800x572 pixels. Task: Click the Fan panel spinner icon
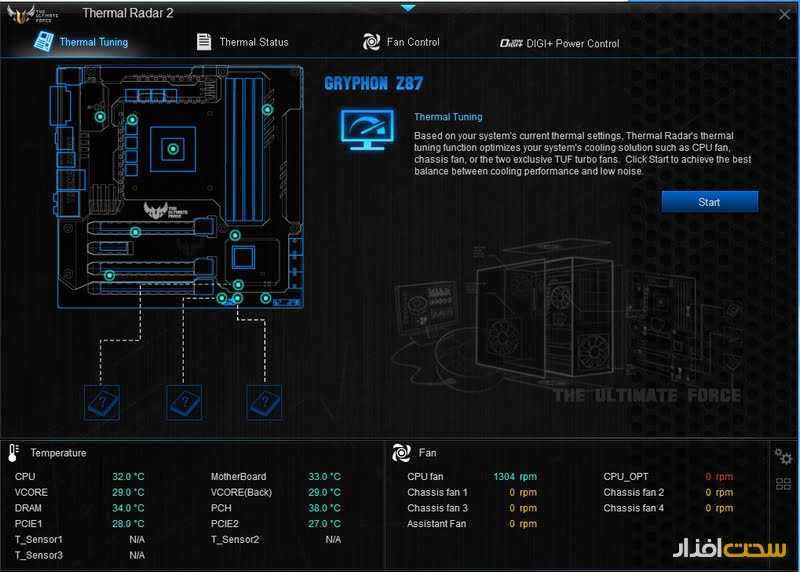pyautogui.click(x=402, y=453)
